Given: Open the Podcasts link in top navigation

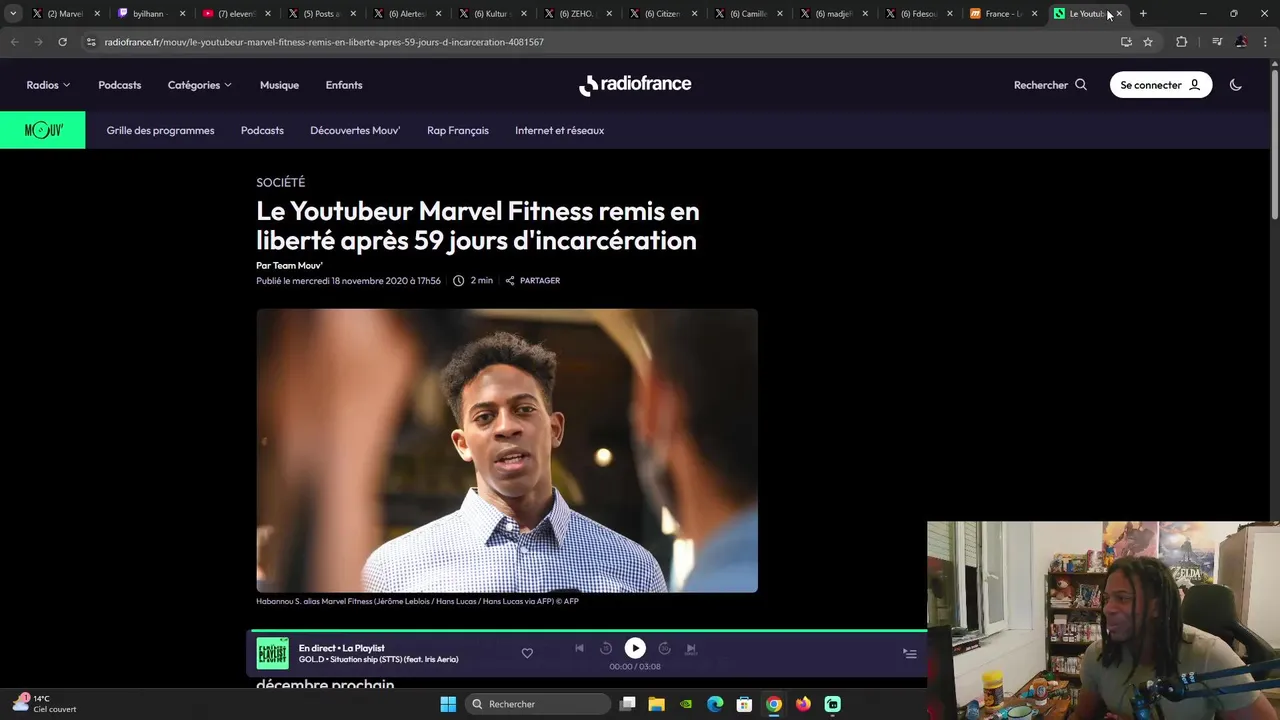Looking at the screenshot, I should point(119,85).
